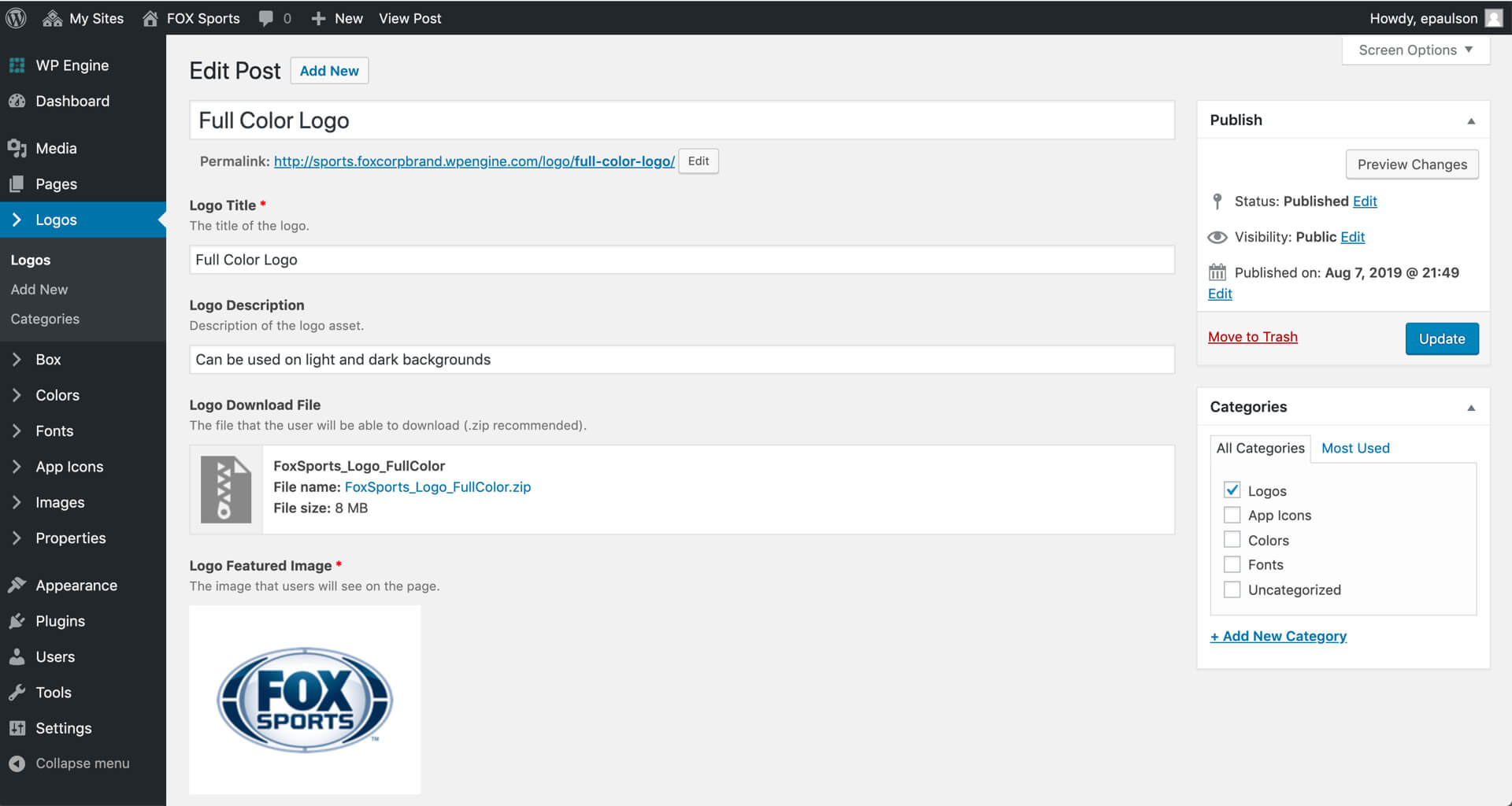Image resolution: width=1512 pixels, height=806 pixels.
Task: Click the Preview Changes button
Action: pyautogui.click(x=1412, y=165)
